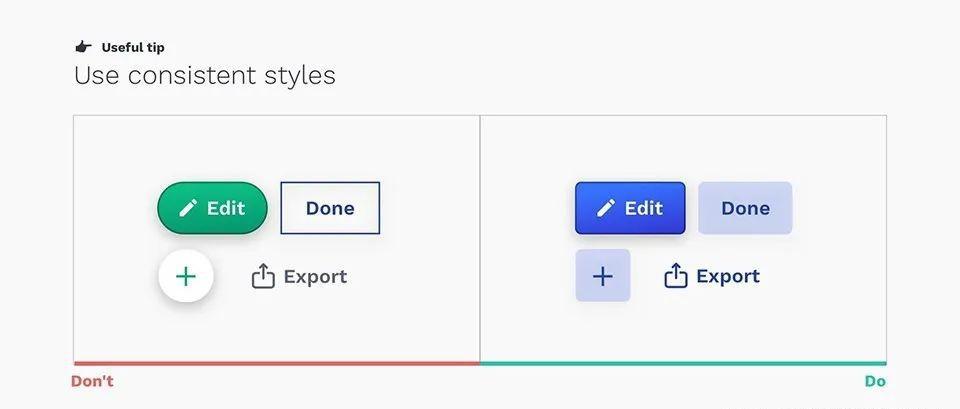
Task: Click the gray Export text label
Action: coord(315,277)
